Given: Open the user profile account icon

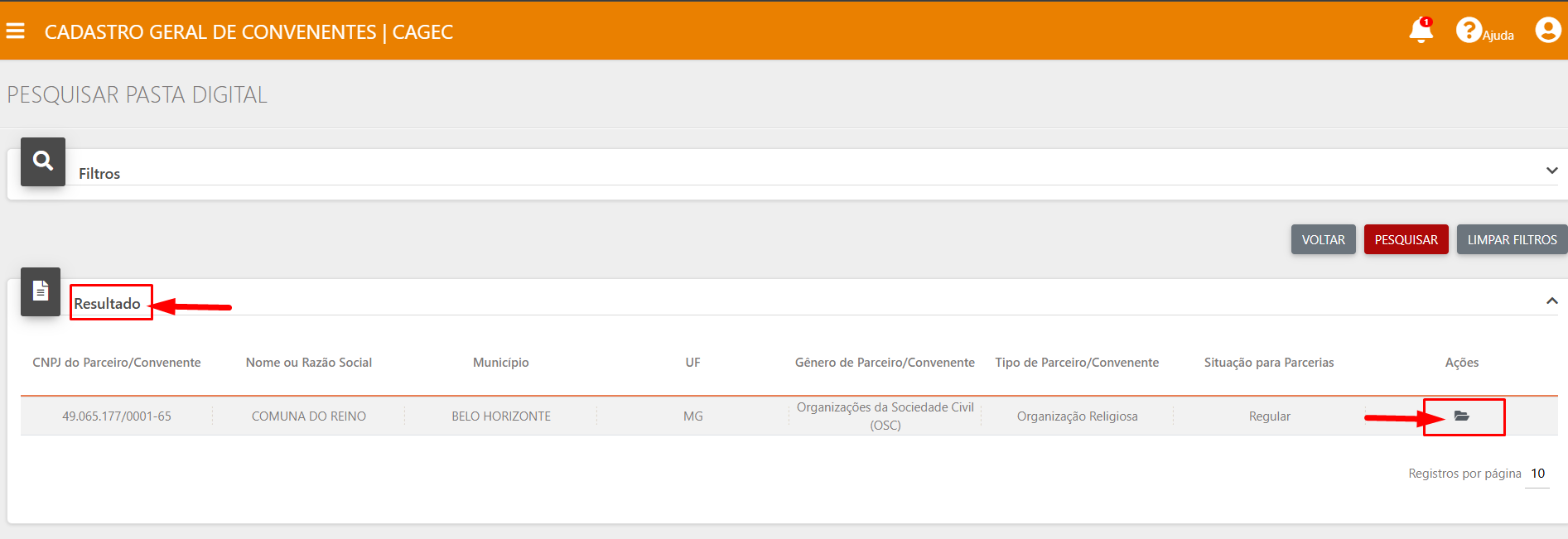Looking at the screenshot, I should pos(1547,31).
